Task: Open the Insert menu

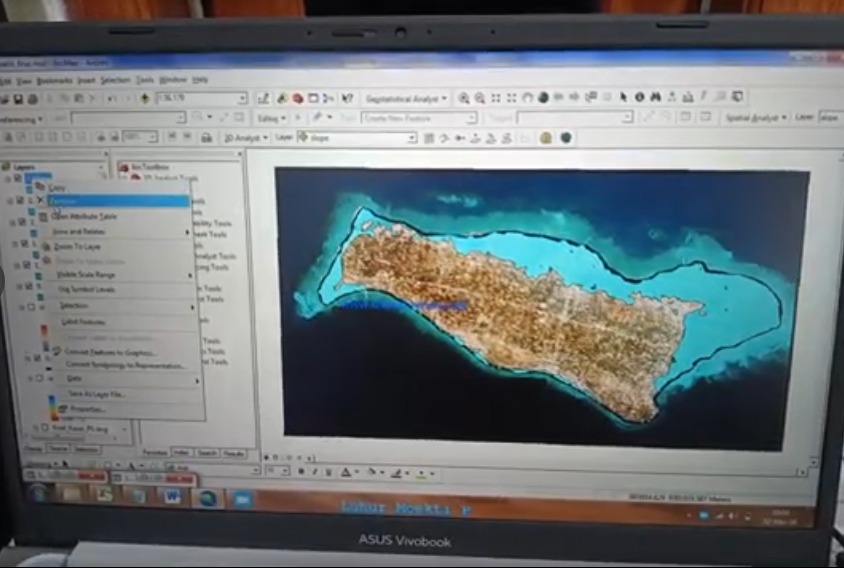Action: pos(86,80)
